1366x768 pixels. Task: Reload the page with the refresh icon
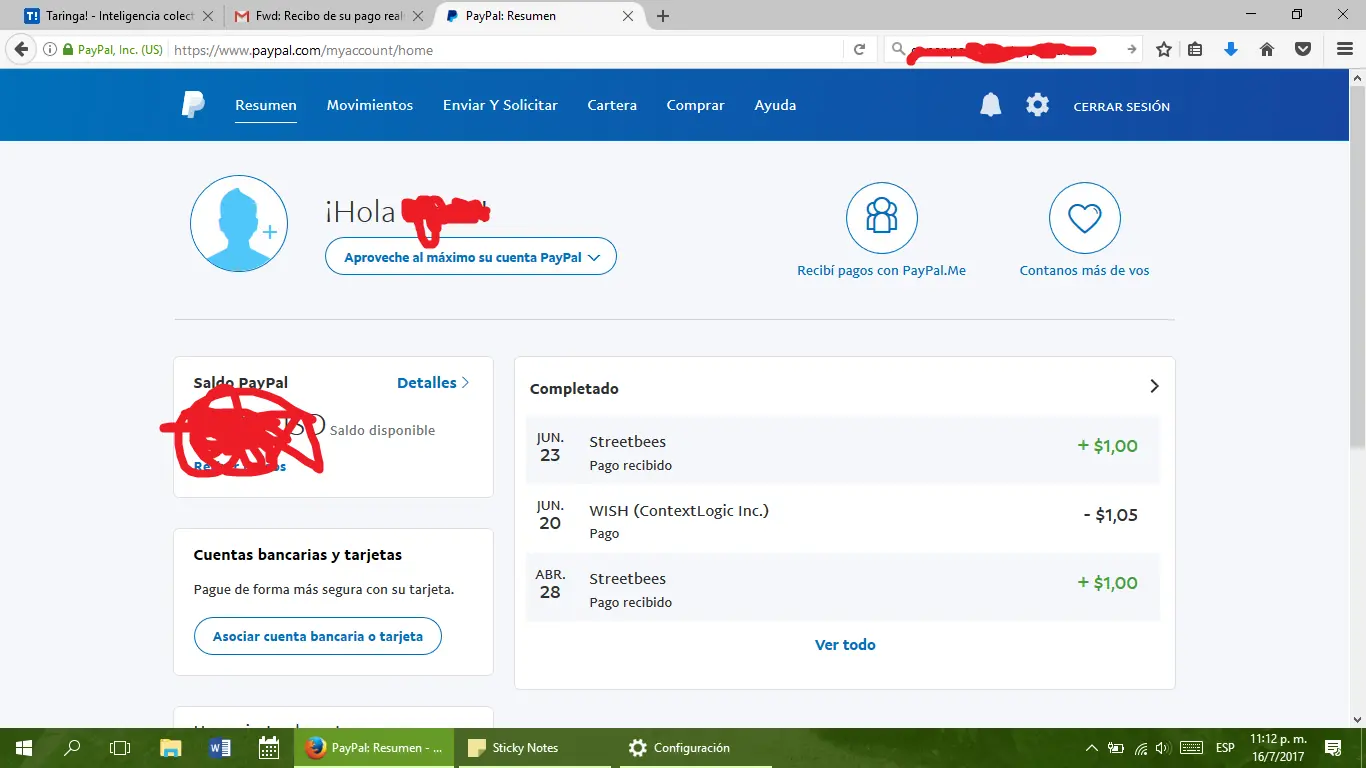(x=859, y=49)
